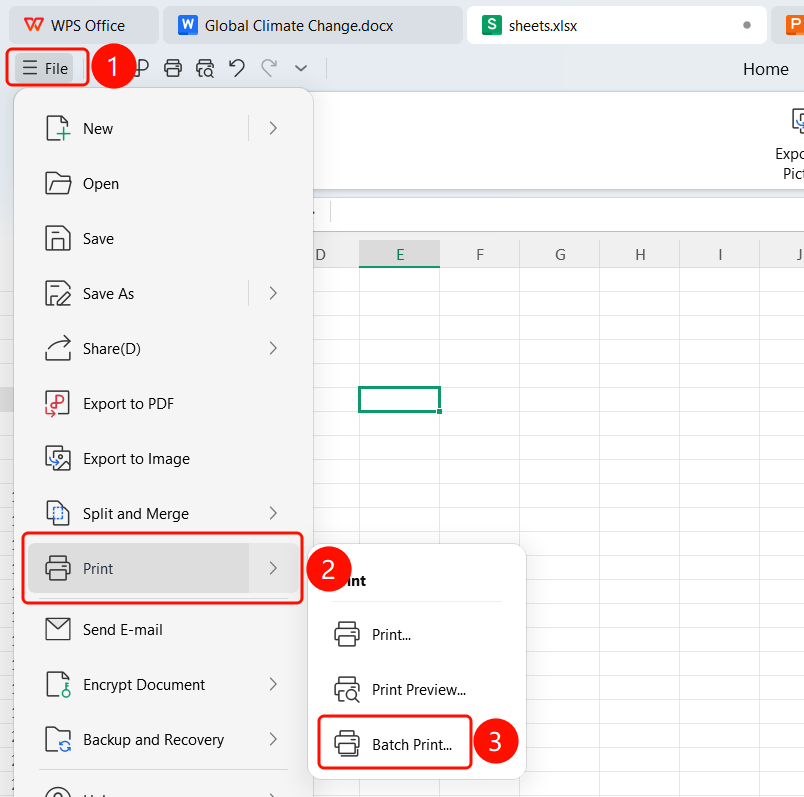
Task: Click the Print Preview icon in quick access toolbar
Action: pos(205,68)
